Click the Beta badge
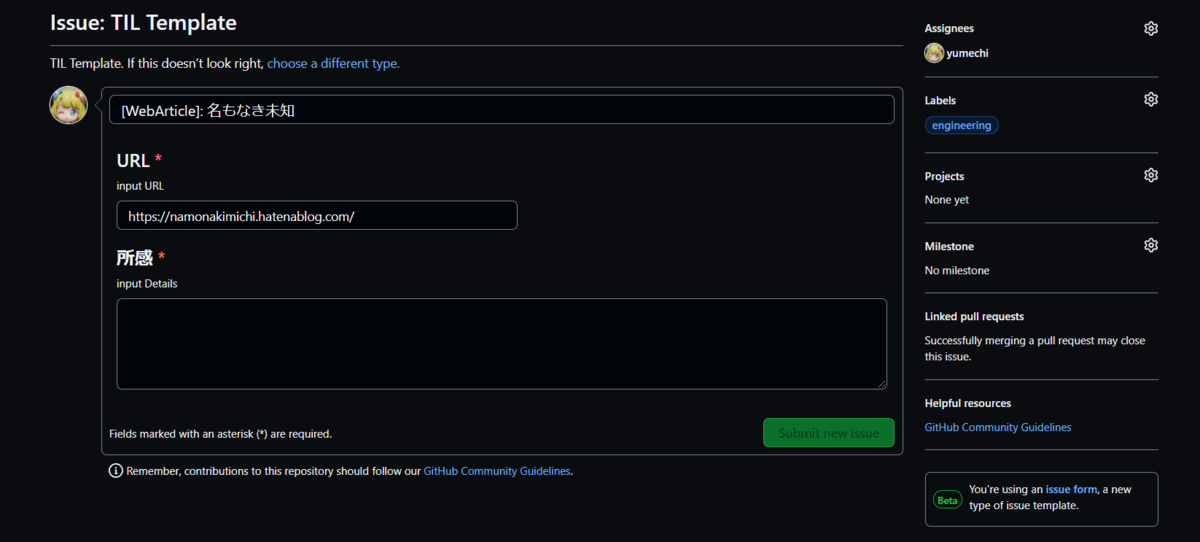Image resolution: width=1200 pixels, height=542 pixels. tap(947, 500)
